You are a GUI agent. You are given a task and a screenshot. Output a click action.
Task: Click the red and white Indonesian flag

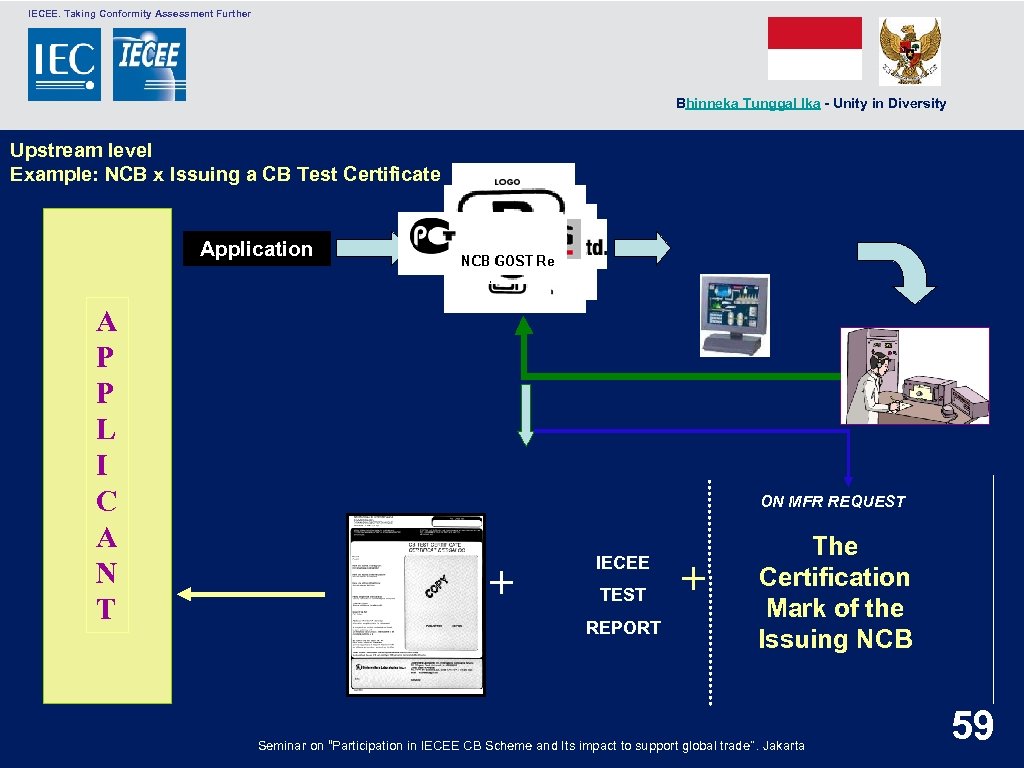coord(814,48)
